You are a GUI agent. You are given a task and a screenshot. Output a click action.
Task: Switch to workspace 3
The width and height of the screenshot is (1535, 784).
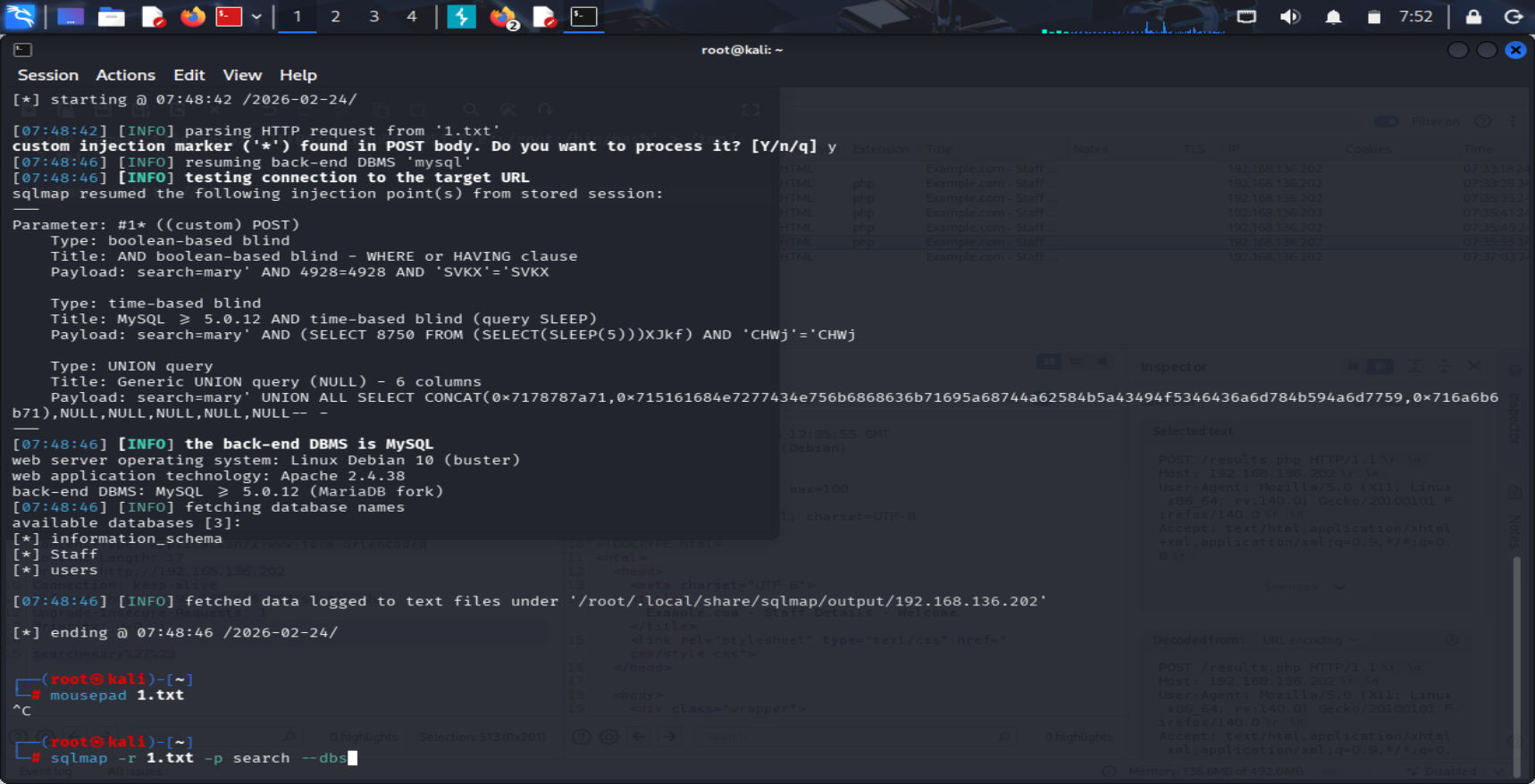click(x=373, y=16)
